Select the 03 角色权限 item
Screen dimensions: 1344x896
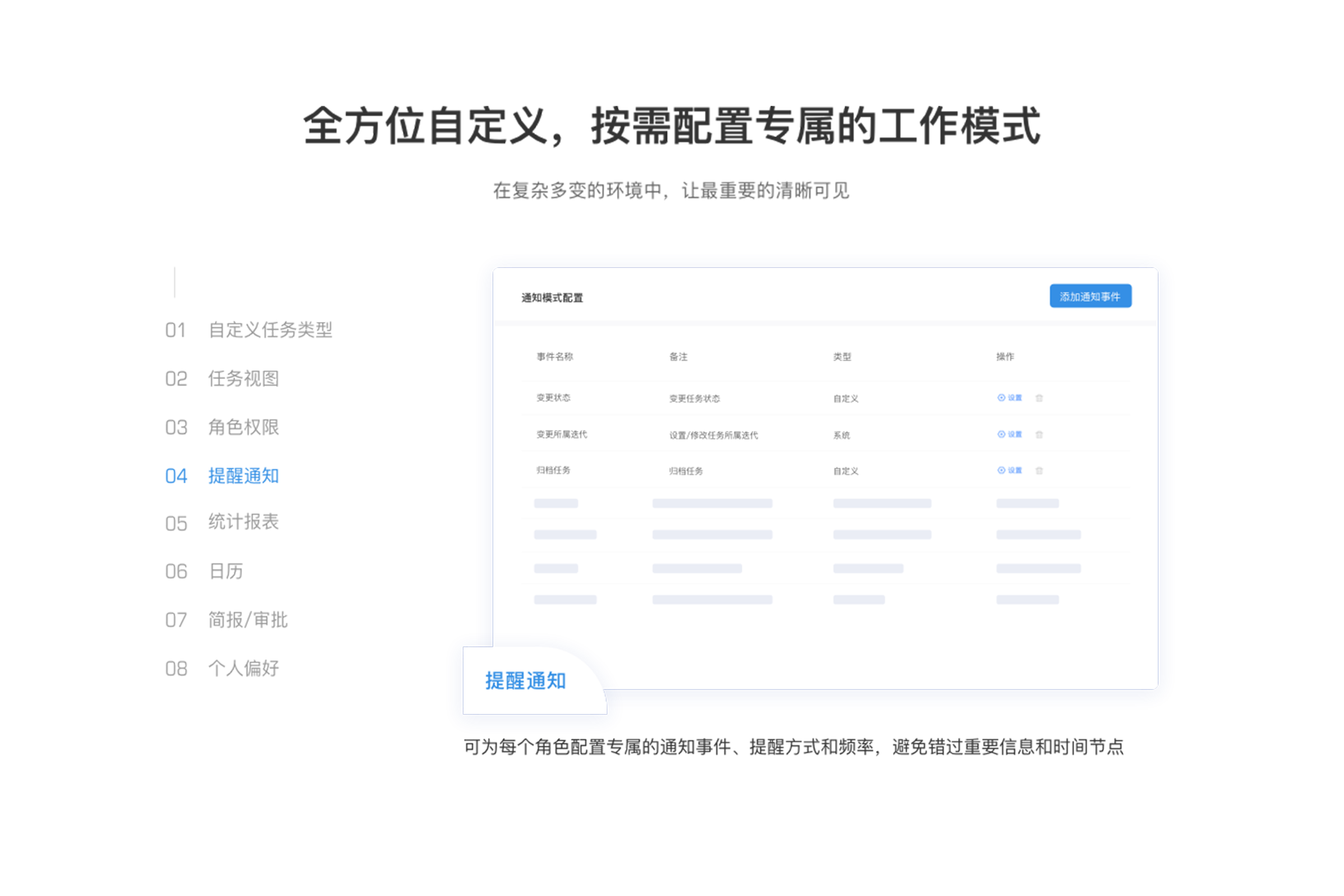222,427
